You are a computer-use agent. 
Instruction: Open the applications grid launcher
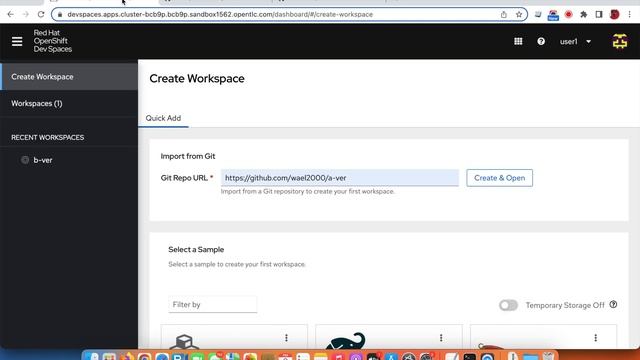click(518, 41)
